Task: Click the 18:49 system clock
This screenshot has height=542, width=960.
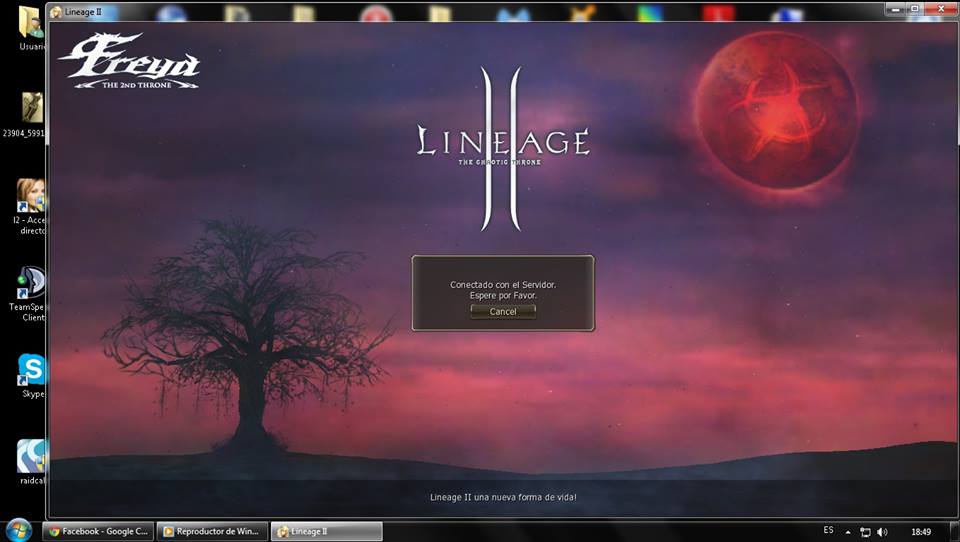Action: (921, 532)
